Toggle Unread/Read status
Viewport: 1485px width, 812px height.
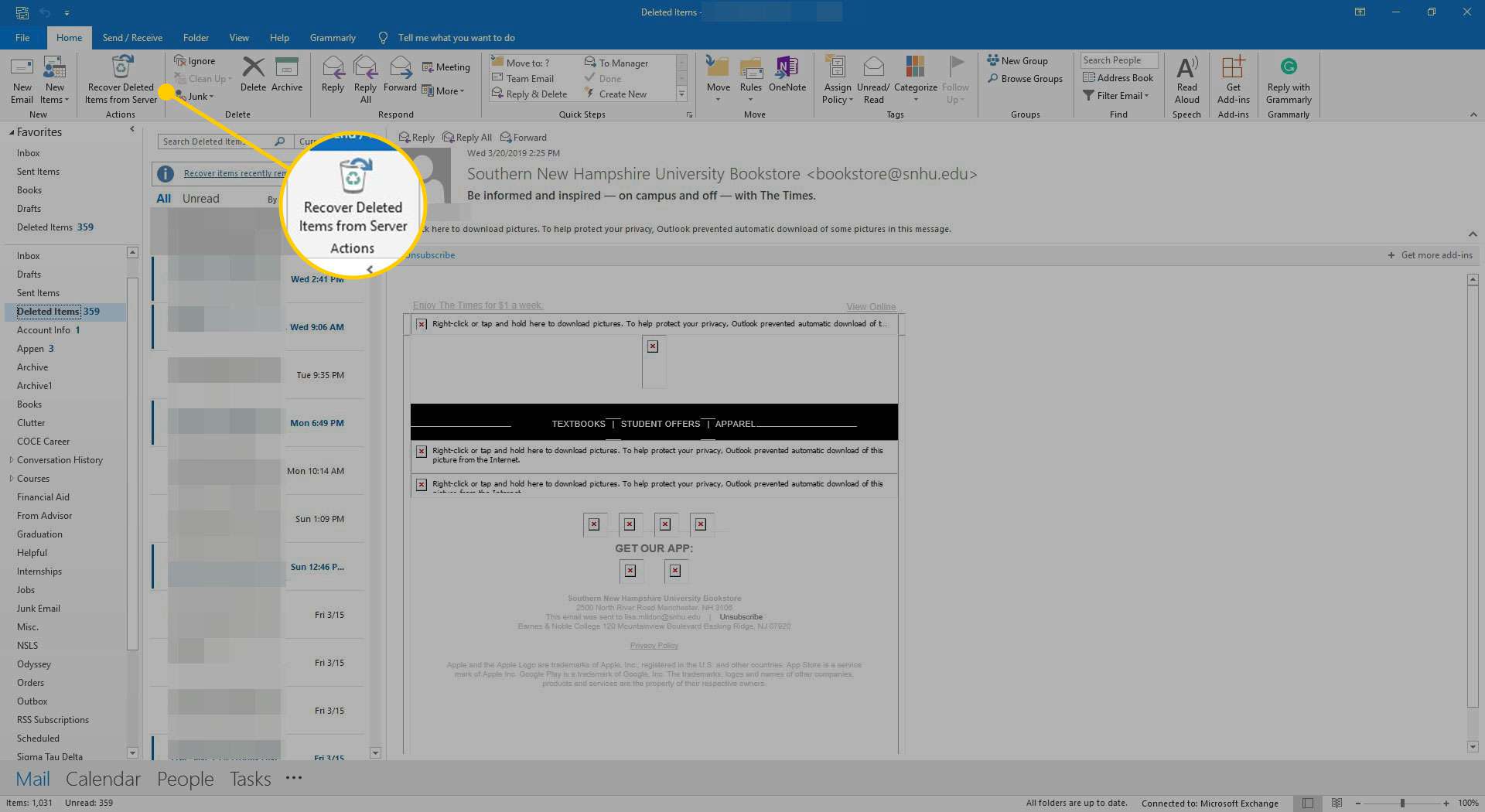(x=873, y=80)
